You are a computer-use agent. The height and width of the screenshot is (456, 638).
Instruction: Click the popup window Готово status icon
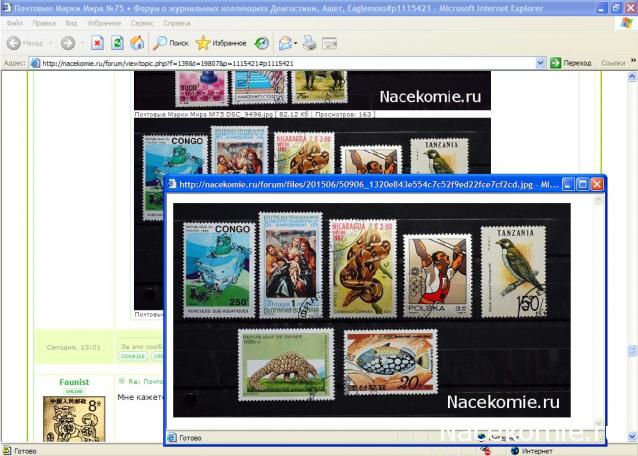click(172, 438)
